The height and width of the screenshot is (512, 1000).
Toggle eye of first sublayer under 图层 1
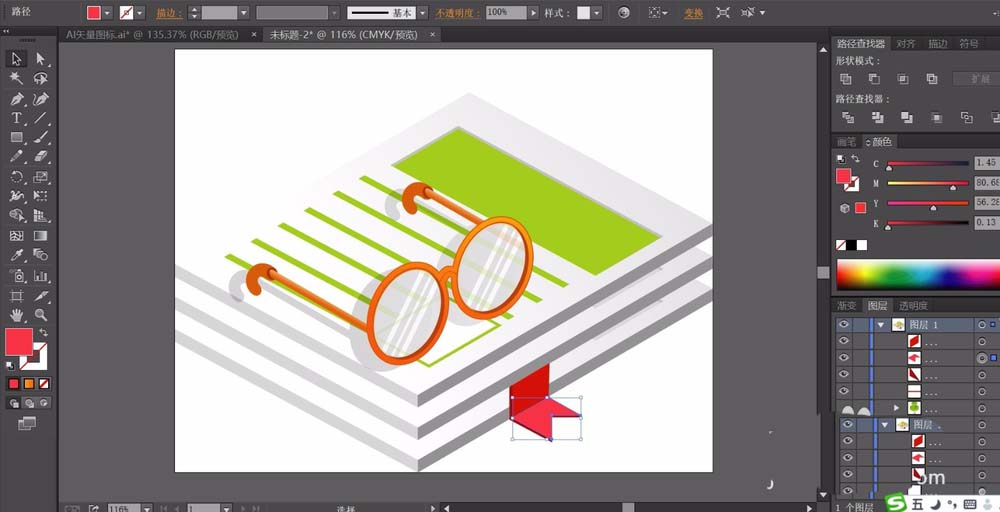[x=844, y=341]
